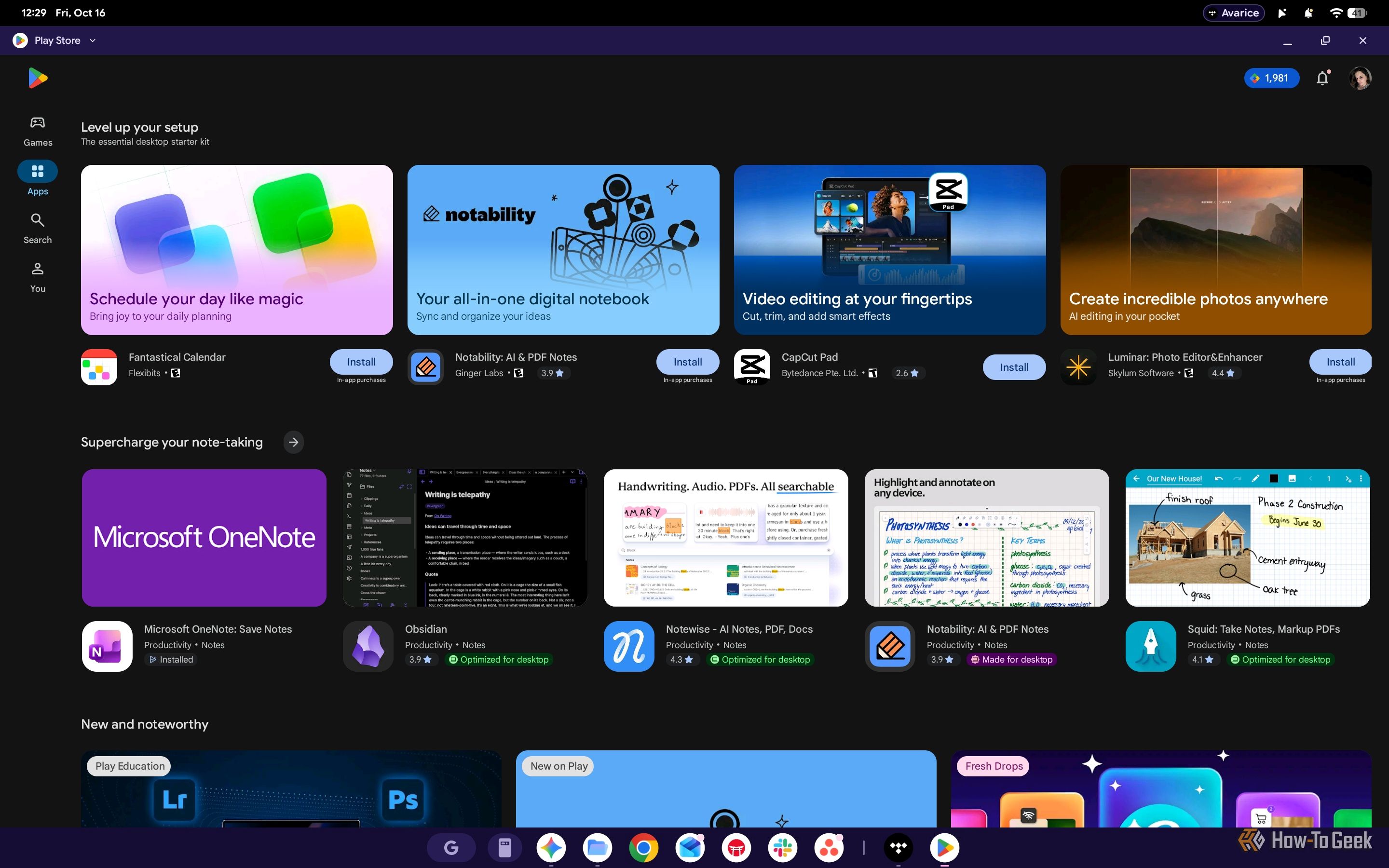
Task: Open the CapCut Pad app icon
Action: click(752, 367)
